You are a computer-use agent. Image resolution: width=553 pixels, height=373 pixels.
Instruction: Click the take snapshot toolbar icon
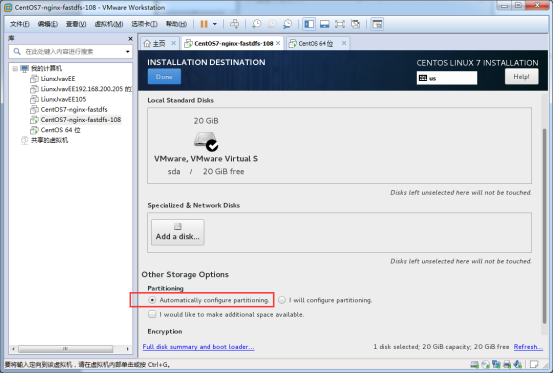(256, 24)
